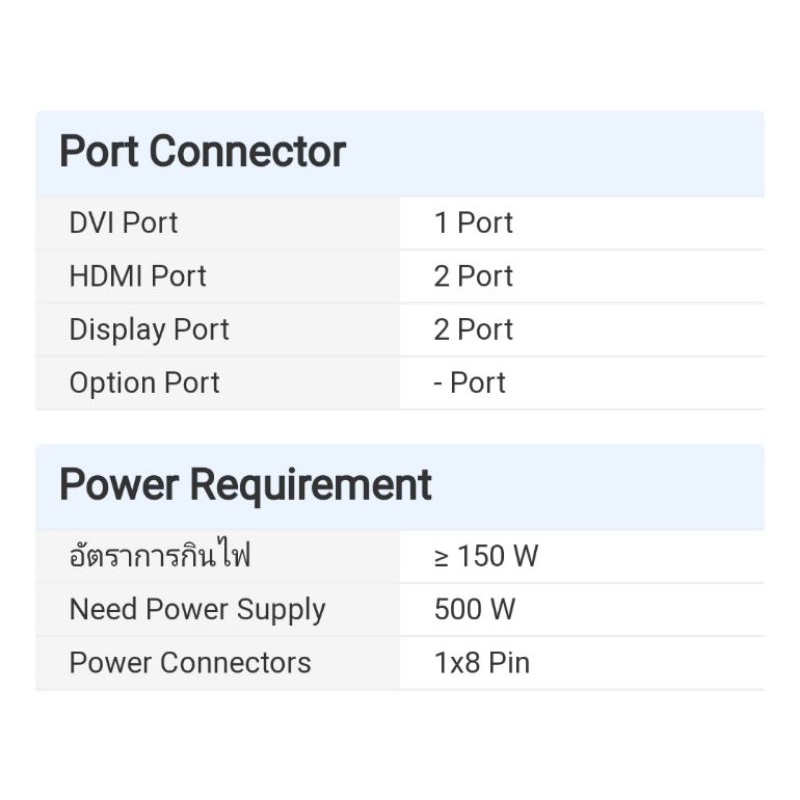The width and height of the screenshot is (800, 800).
Task: Click the "2 Port" value beside Display Port
Action: pyautogui.click(x=473, y=330)
